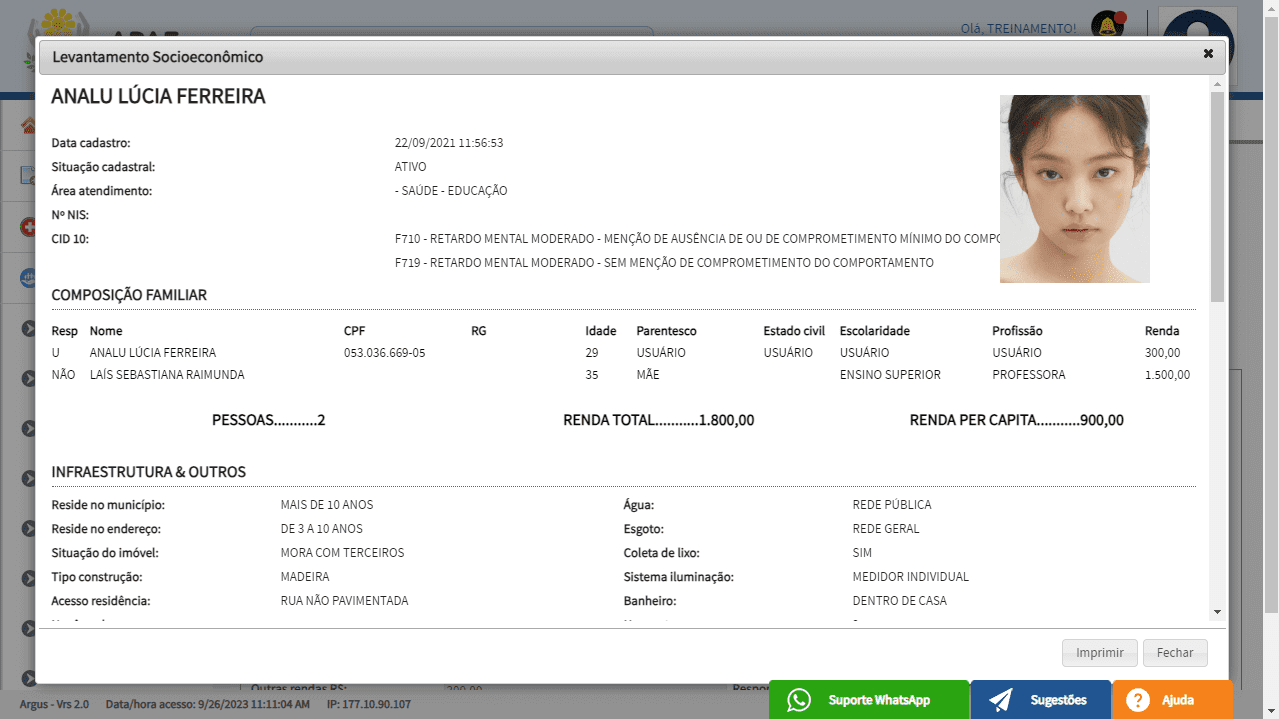Click the question mark Ajuda icon
Image resolution: width=1279 pixels, height=719 pixels.
(x=1138, y=700)
